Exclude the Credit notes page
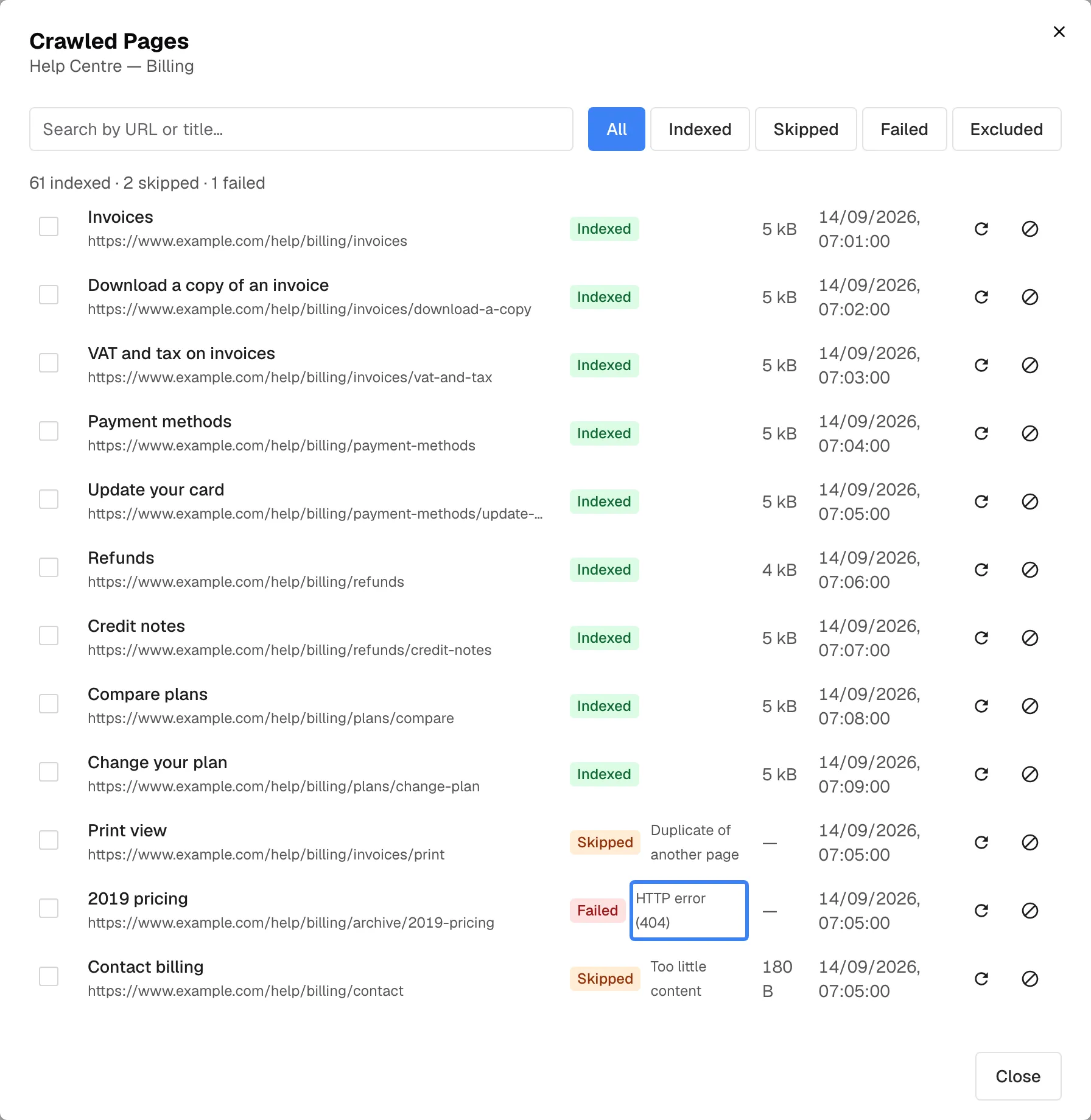The height and width of the screenshot is (1120, 1091). (x=1030, y=638)
